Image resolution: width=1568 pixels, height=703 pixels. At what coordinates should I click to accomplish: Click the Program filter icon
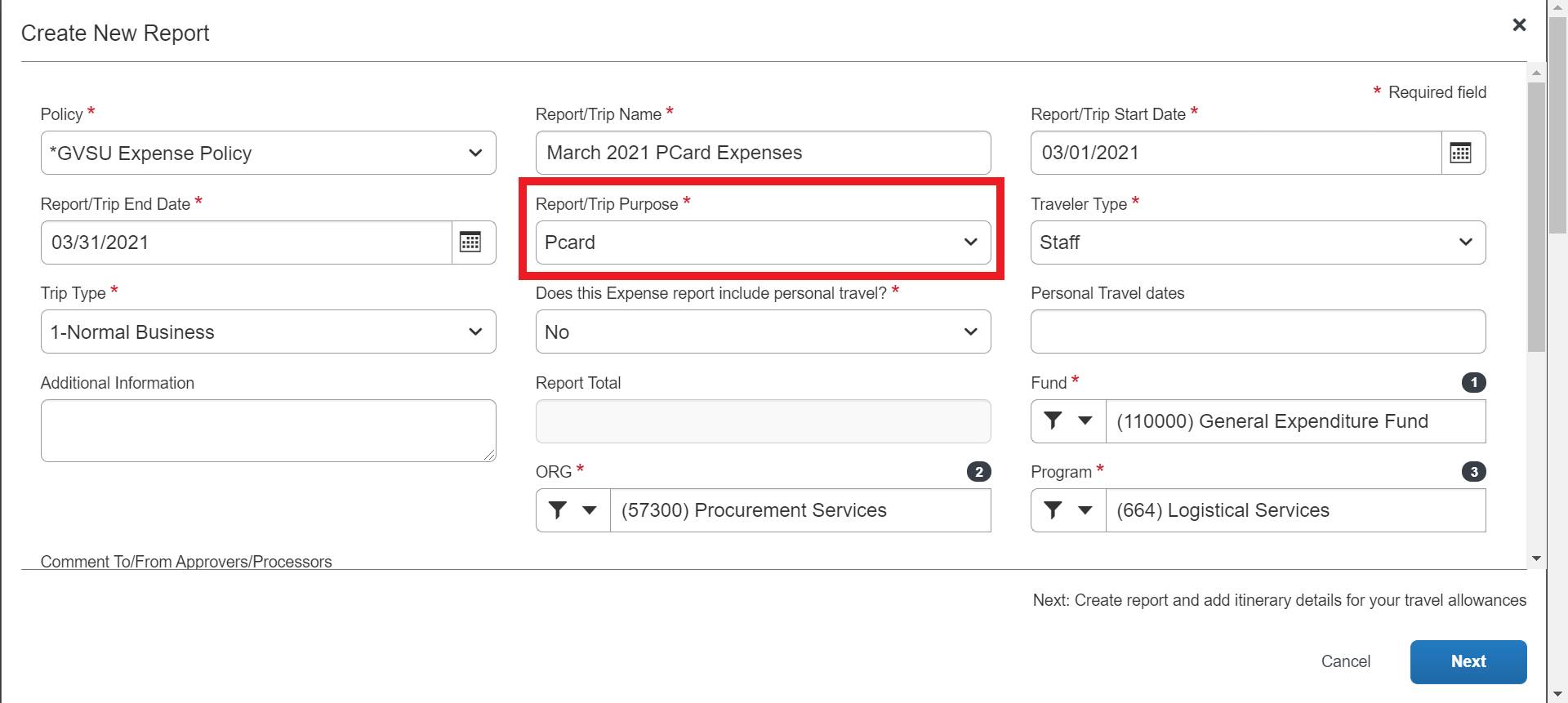point(1053,510)
